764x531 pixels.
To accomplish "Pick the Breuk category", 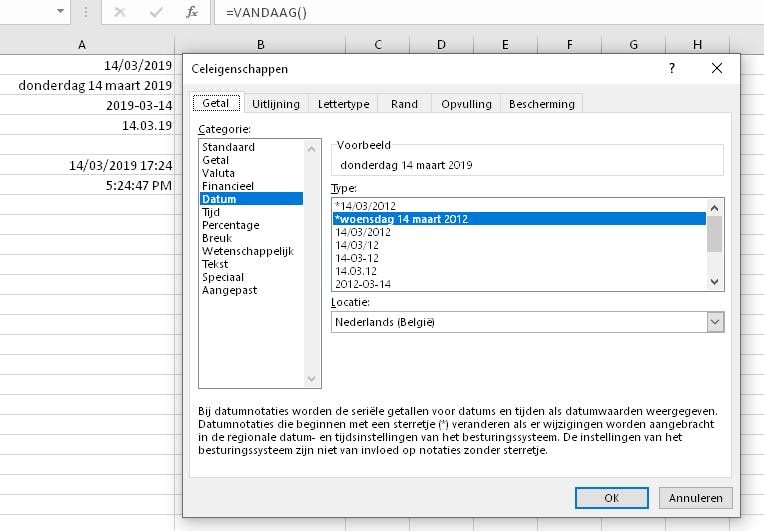I will tap(251, 238).
